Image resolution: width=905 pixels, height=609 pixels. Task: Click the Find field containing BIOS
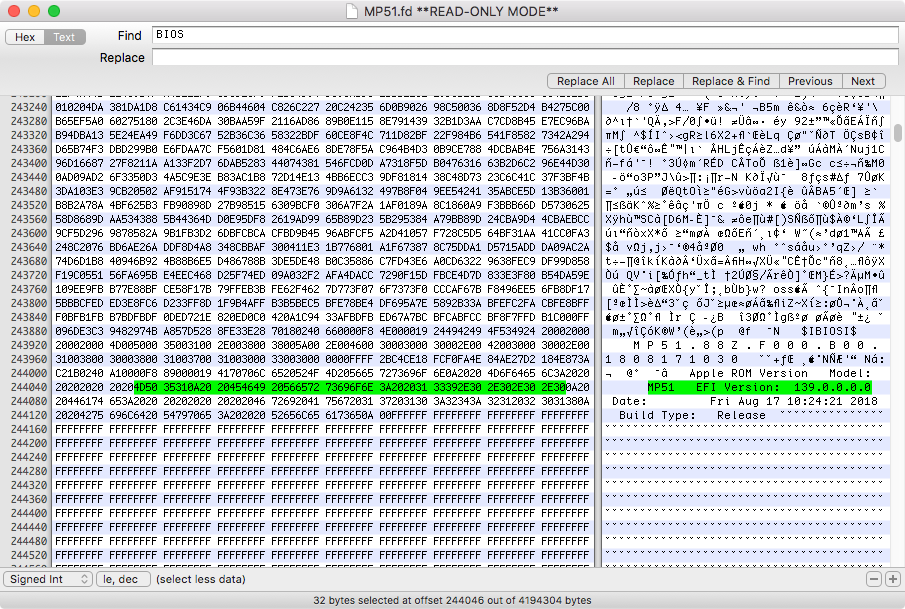[x=525, y=35]
